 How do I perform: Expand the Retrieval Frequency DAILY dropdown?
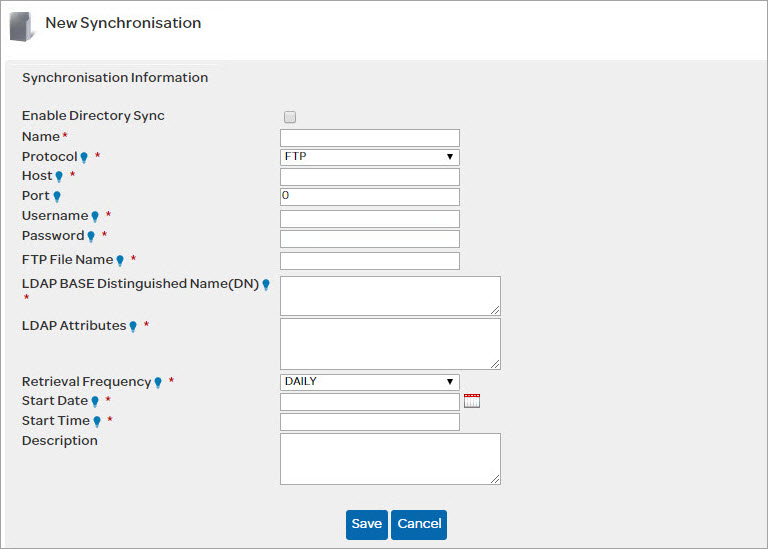[369, 382]
